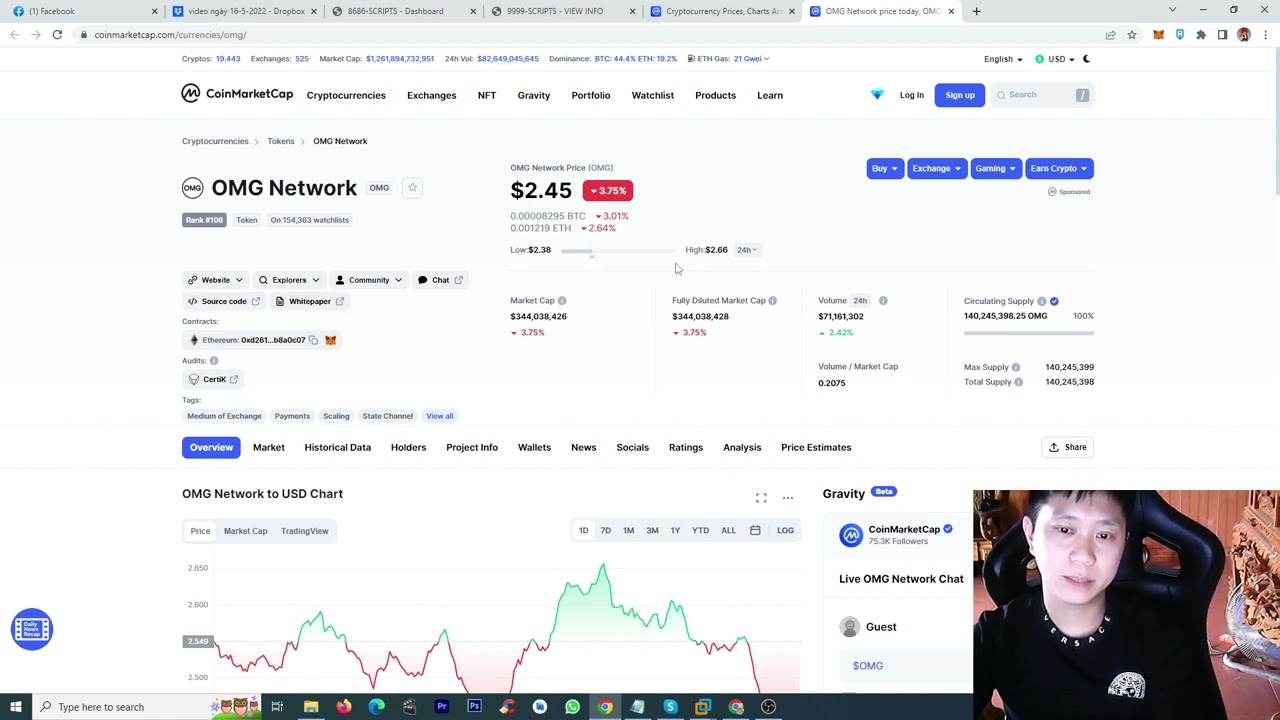The image size is (1280, 720).
Task: Expand the Buy dropdown
Action: tap(885, 169)
